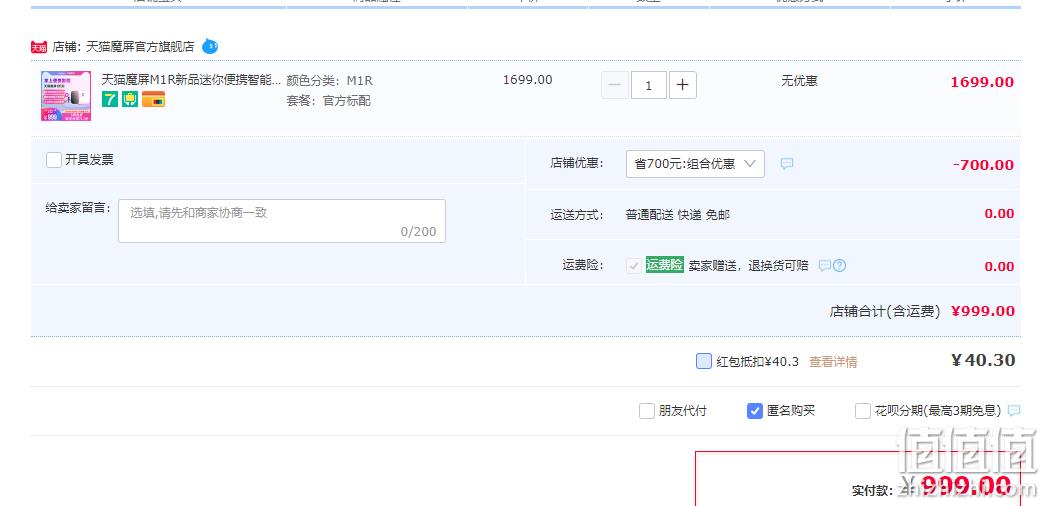Toggle the 运费险 checkbox
The height and width of the screenshot is (506, 1046).
(x=634, y=265)
